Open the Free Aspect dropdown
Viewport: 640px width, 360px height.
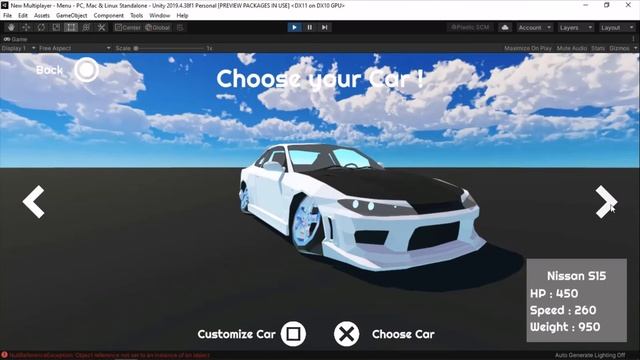click(x=74, y=48)
